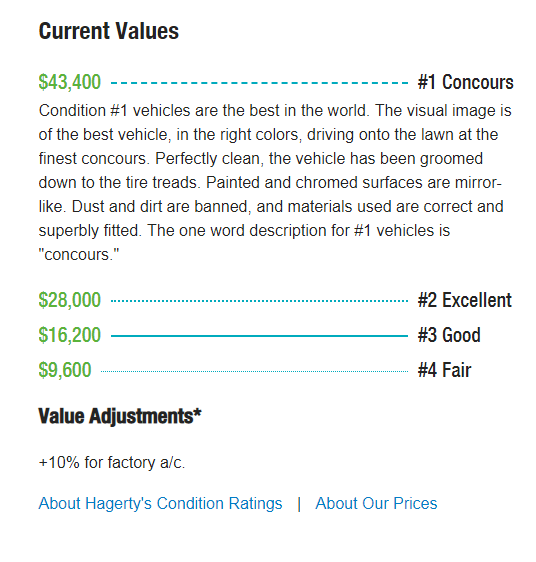Click the solid line beside #3 Good

[x=259, y=336]
